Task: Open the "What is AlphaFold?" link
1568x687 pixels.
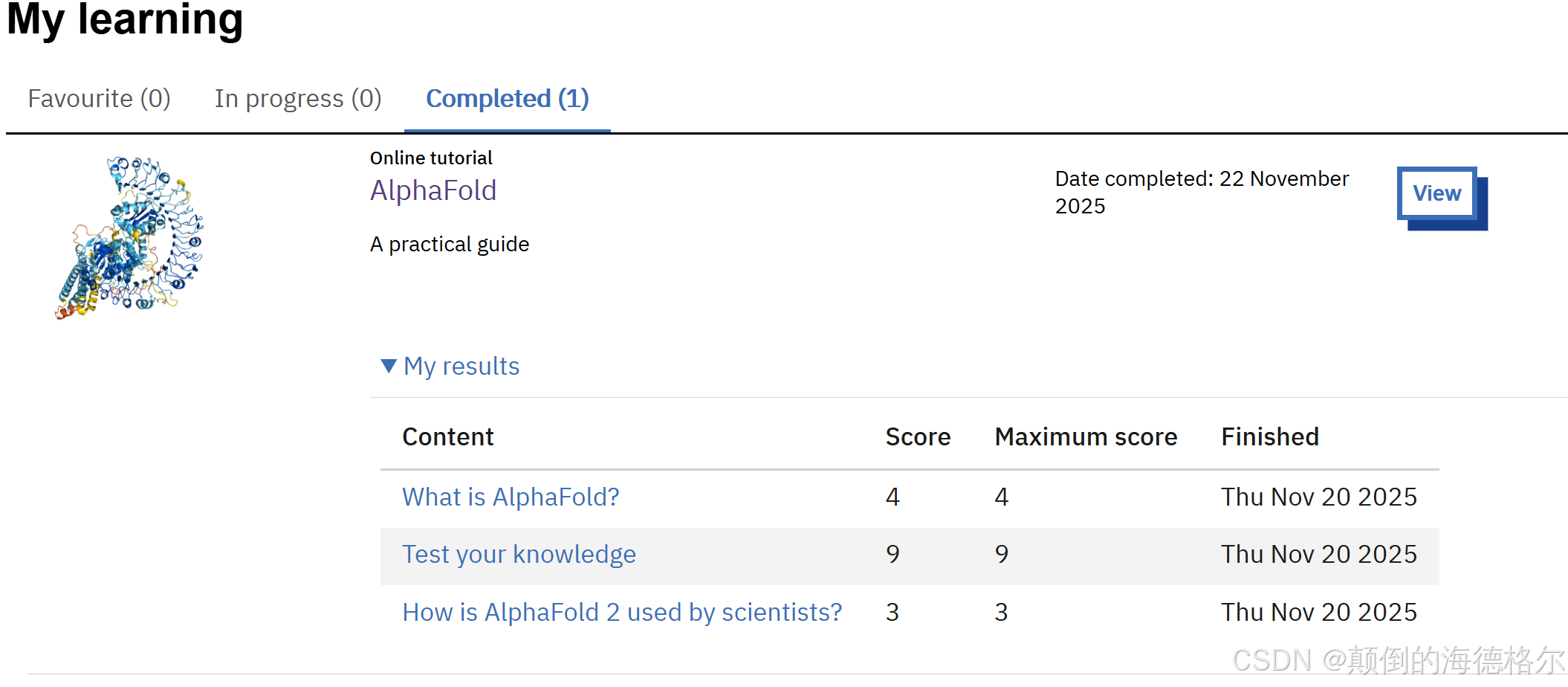Action: click(x=511, y=497)
